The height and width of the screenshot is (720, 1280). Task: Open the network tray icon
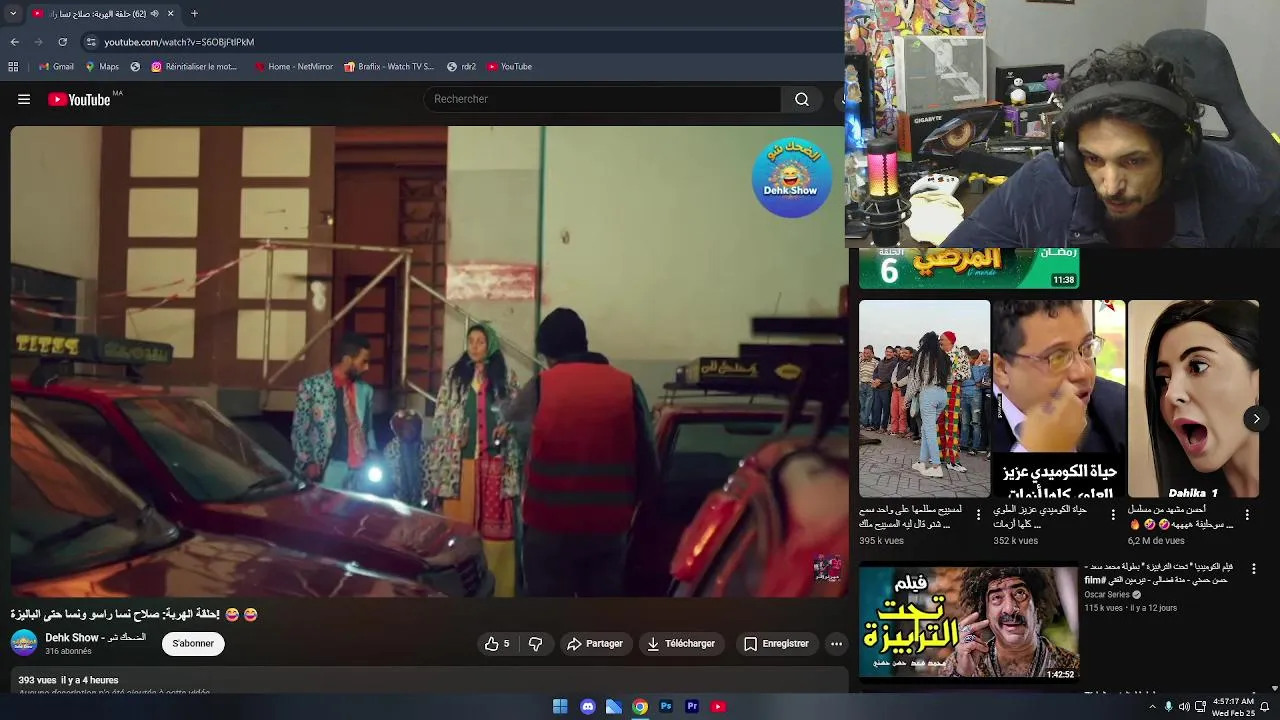pyautogui.click(x=1199, y=707)
